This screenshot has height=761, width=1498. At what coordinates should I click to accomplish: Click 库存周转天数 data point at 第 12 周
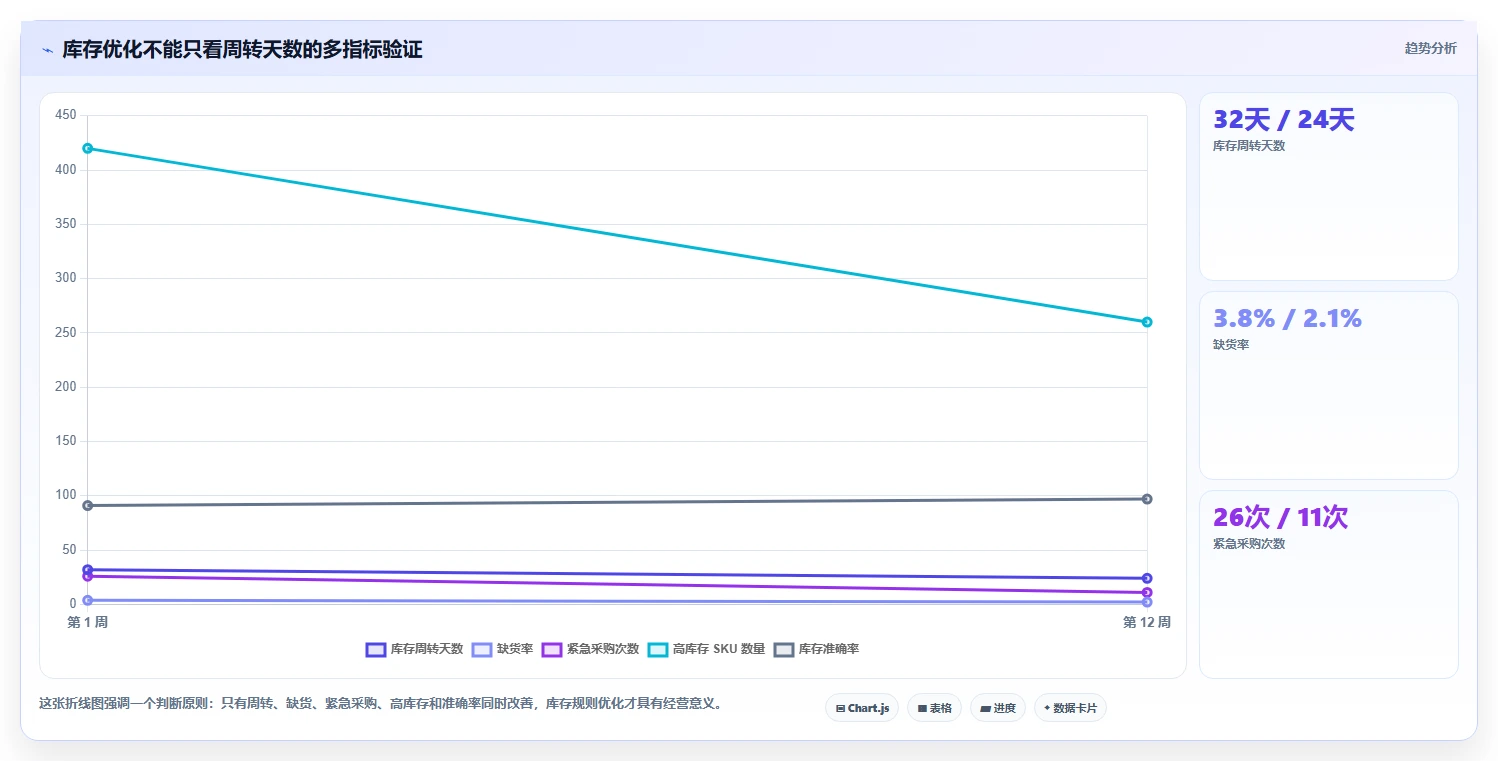pos(1147,578)
